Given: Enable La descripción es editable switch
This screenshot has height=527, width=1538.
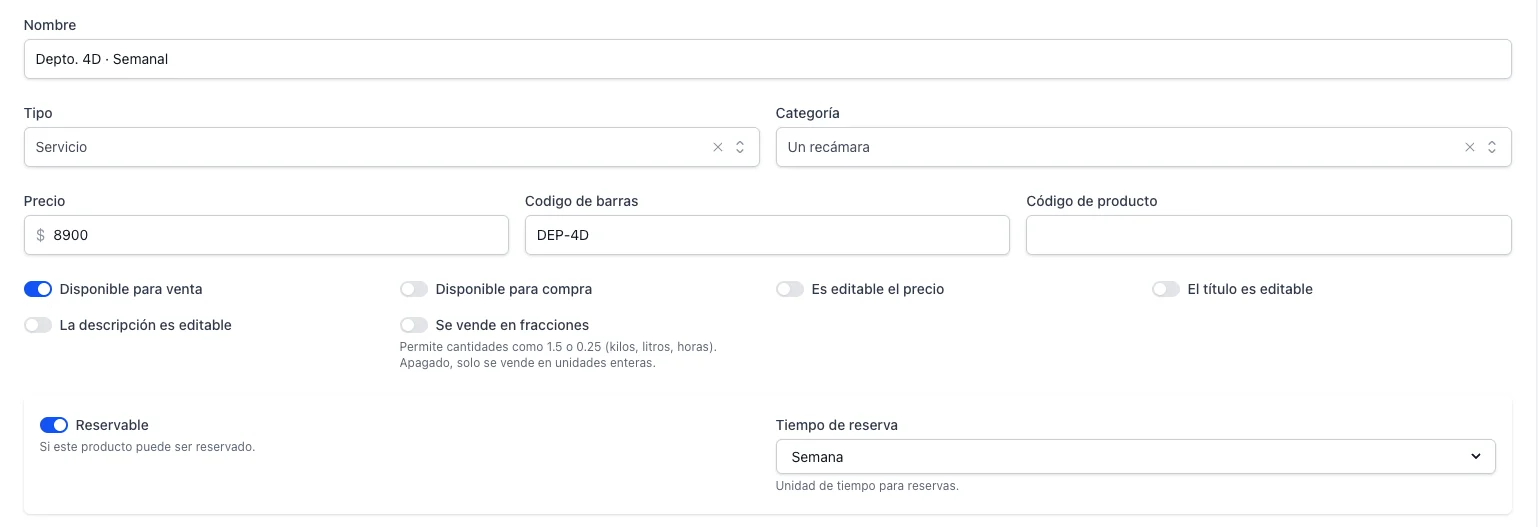Looking at the screenshot, I should (x=38, y=325).
